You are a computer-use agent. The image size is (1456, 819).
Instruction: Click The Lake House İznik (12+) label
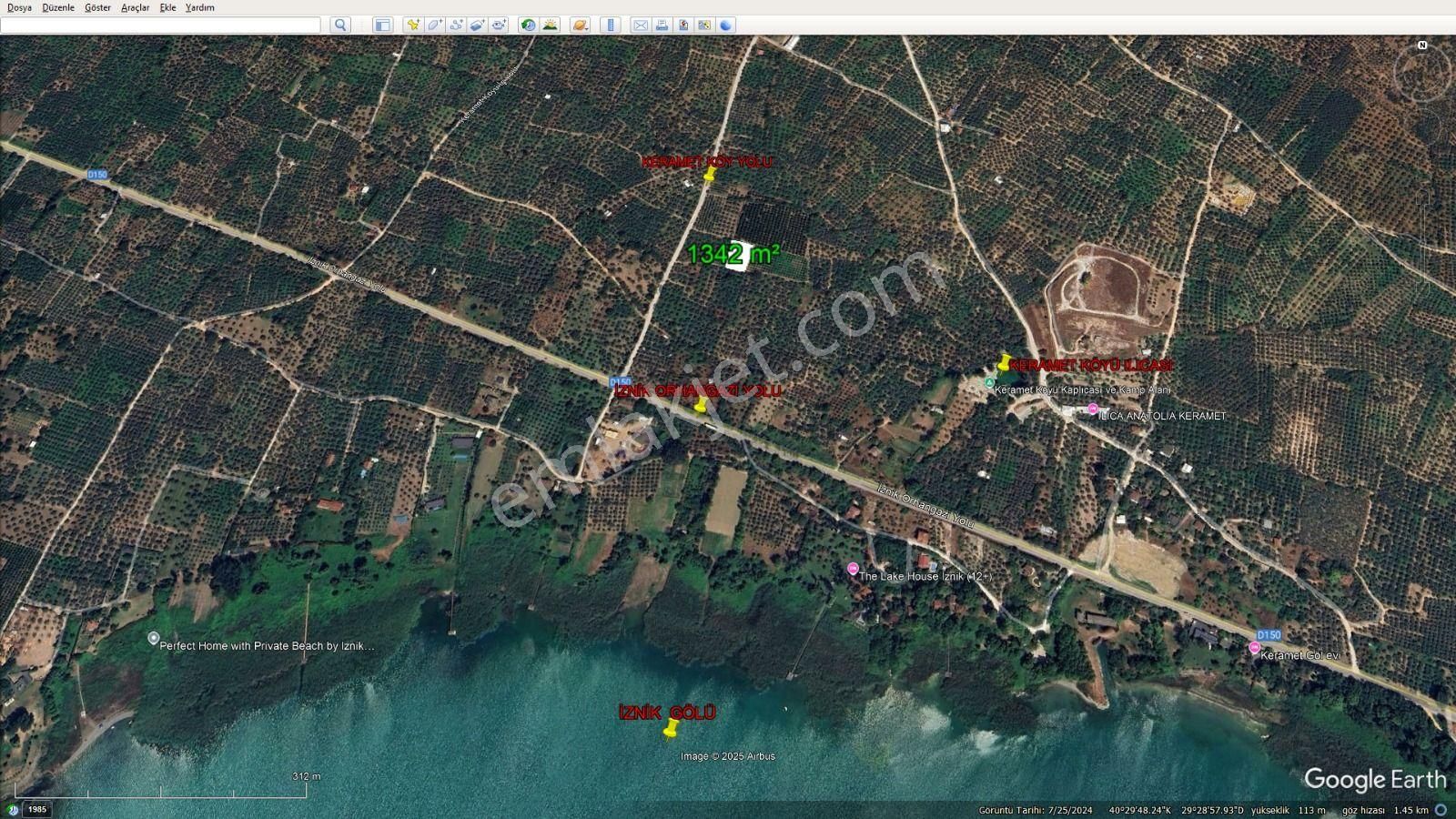[x=925, y=576]
